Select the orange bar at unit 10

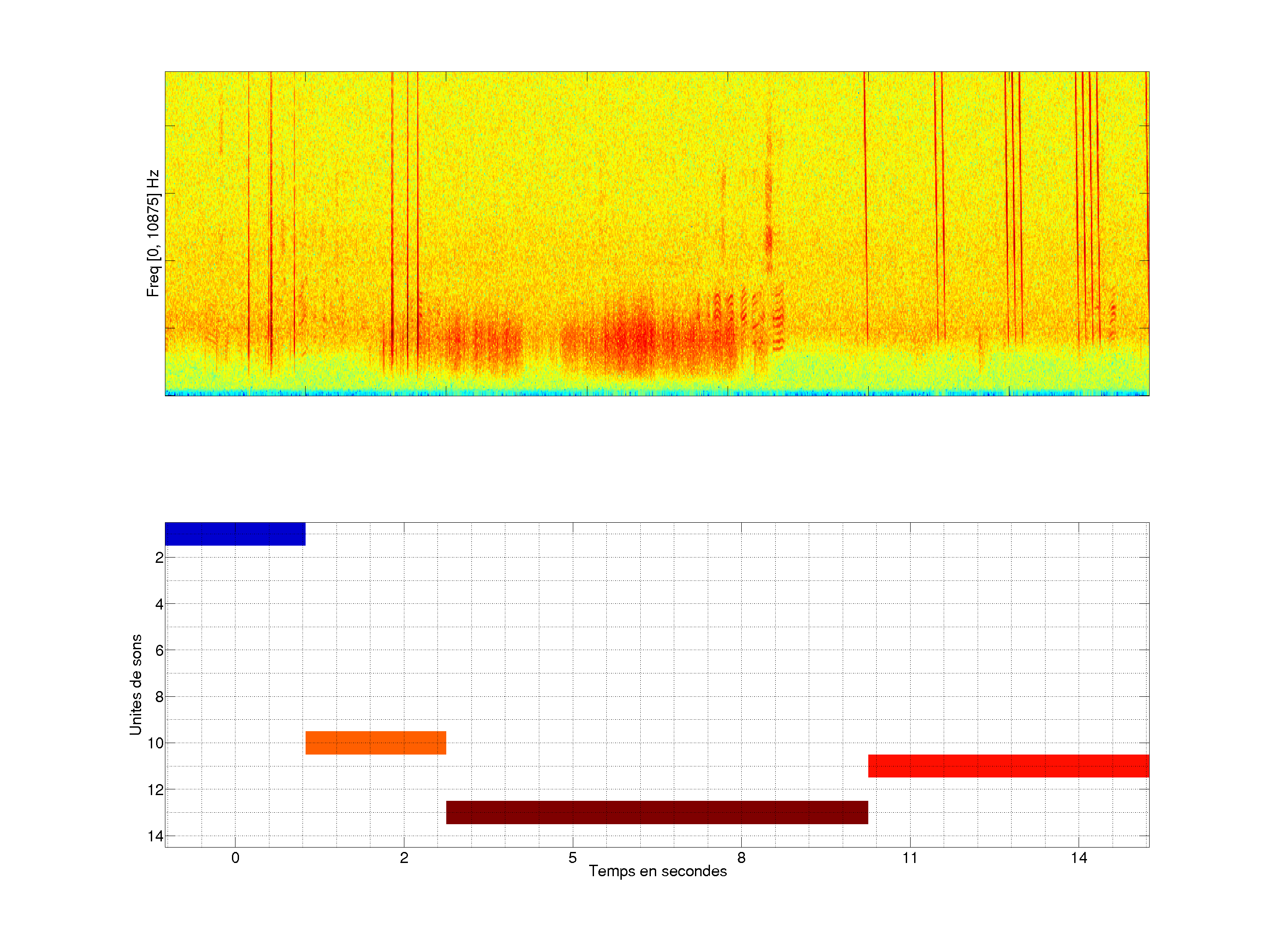pyautogui.click(x=376, y=743)
